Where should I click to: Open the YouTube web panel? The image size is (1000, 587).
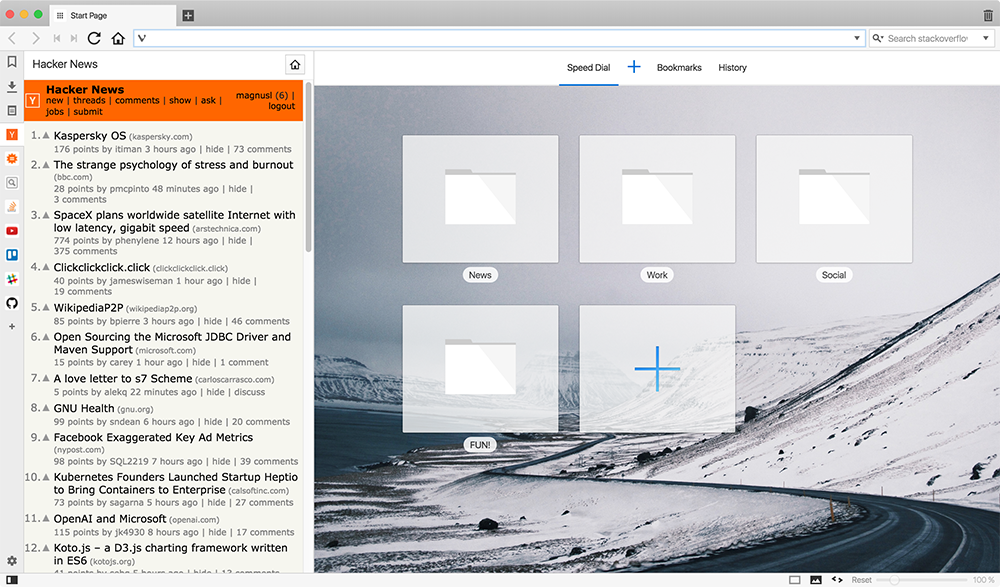pyautogui.click(x=11, y=231)
